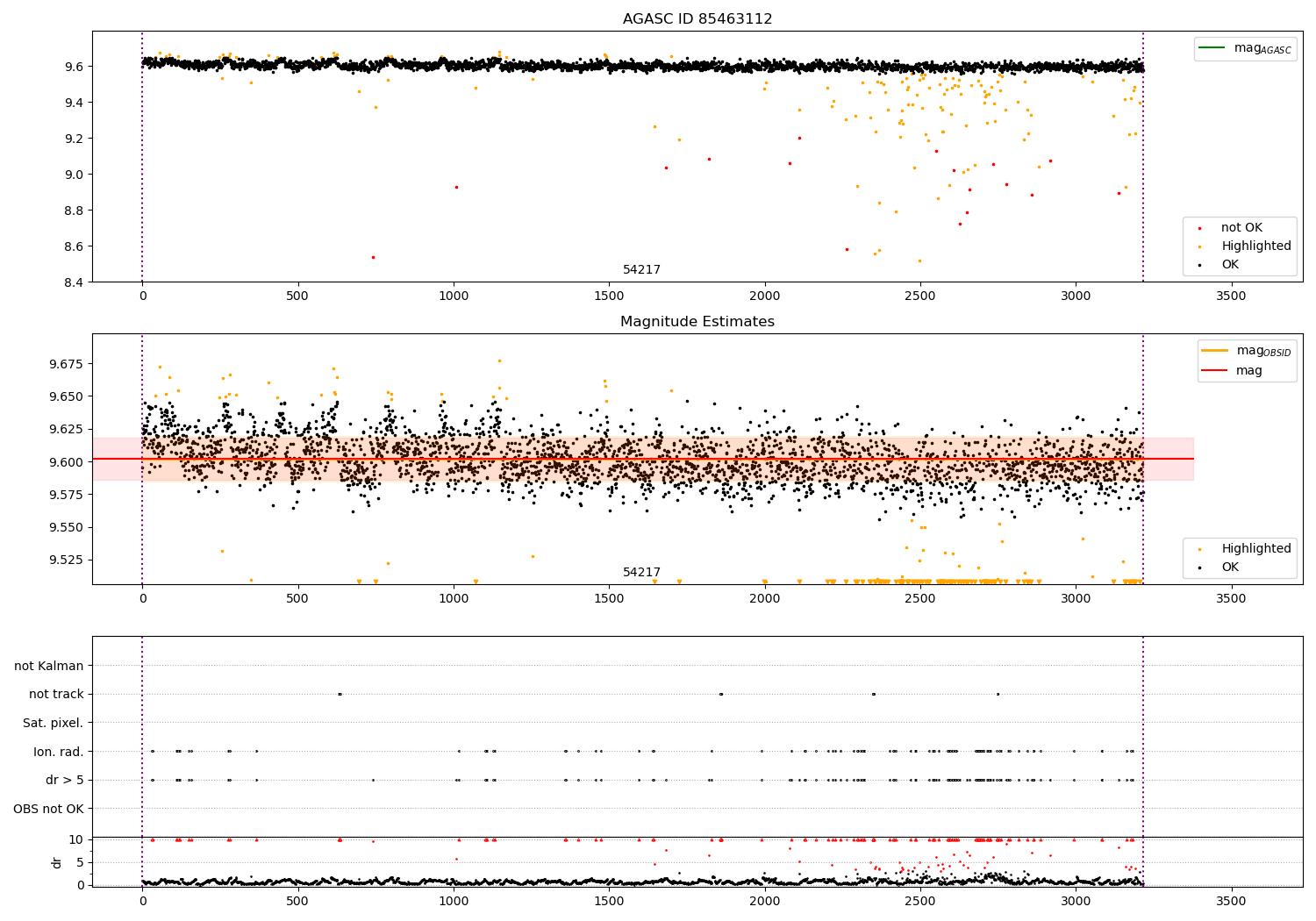Click the 9.675 y-tick in the middle plot
The width and height of the screenshot is (1316, 921).
pos(65,364)
